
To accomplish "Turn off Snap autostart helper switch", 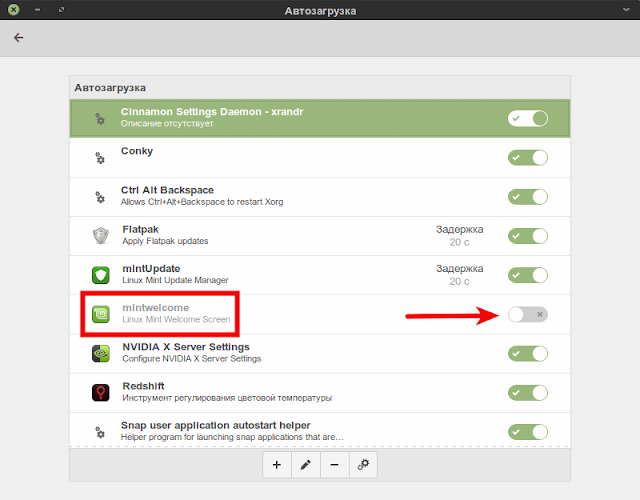I will tap(528, 432).
